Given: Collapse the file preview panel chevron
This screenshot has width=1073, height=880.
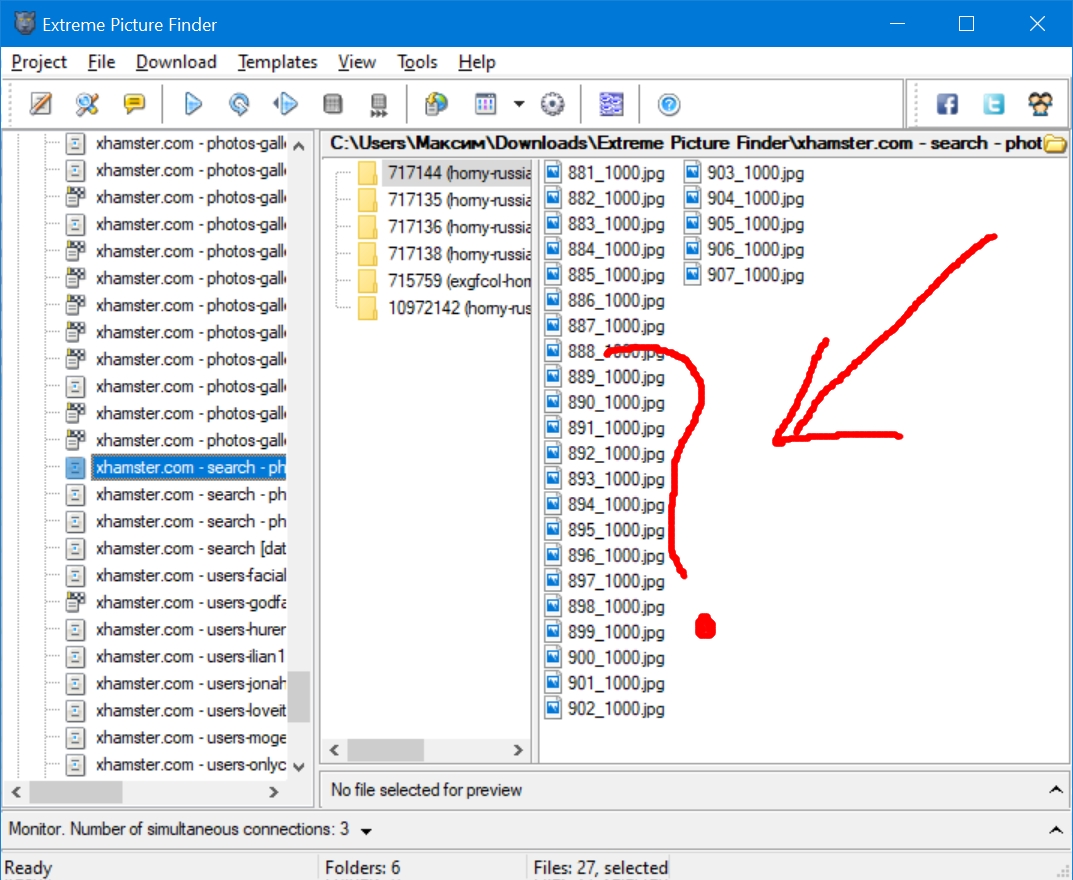Looking at the screenshot, I should pos(1056,790).
